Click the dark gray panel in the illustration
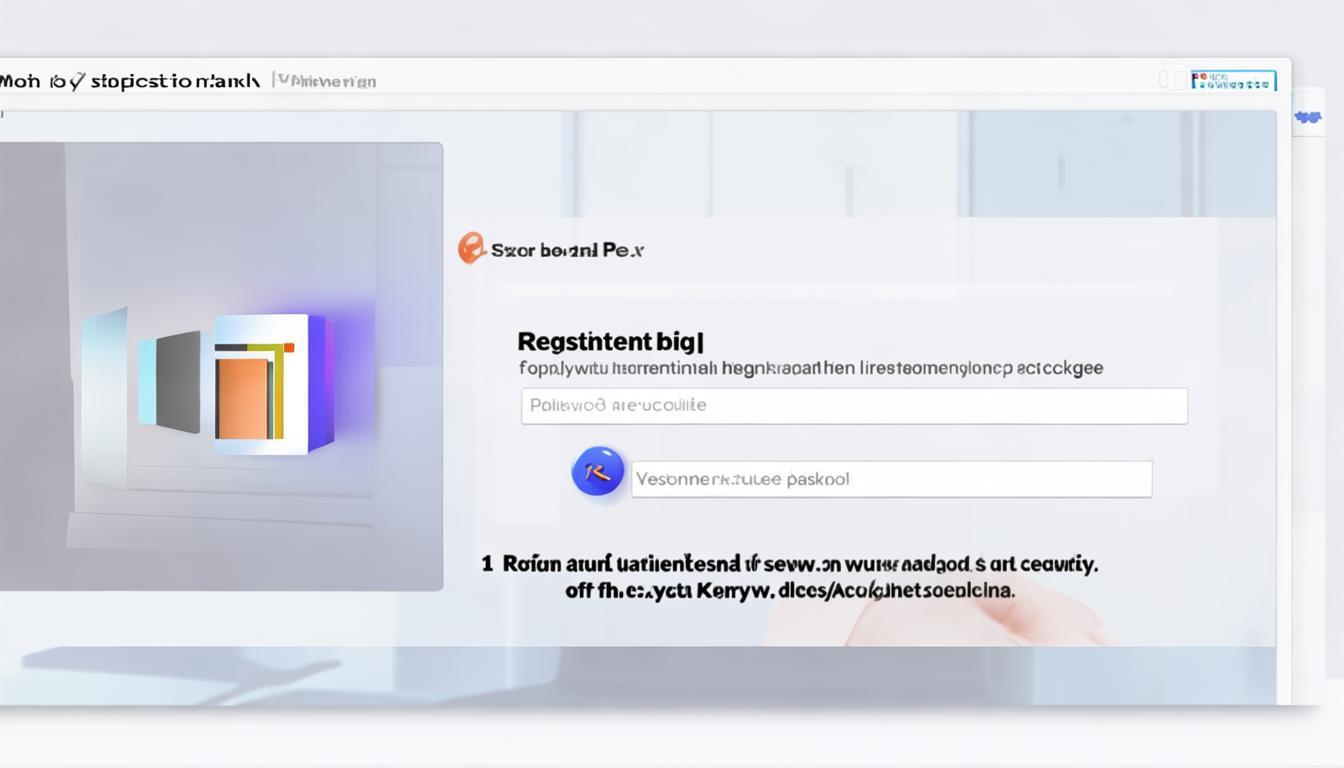Image resolution: width=1344 pixels, height=768 pixels. [x=178, y=382]
